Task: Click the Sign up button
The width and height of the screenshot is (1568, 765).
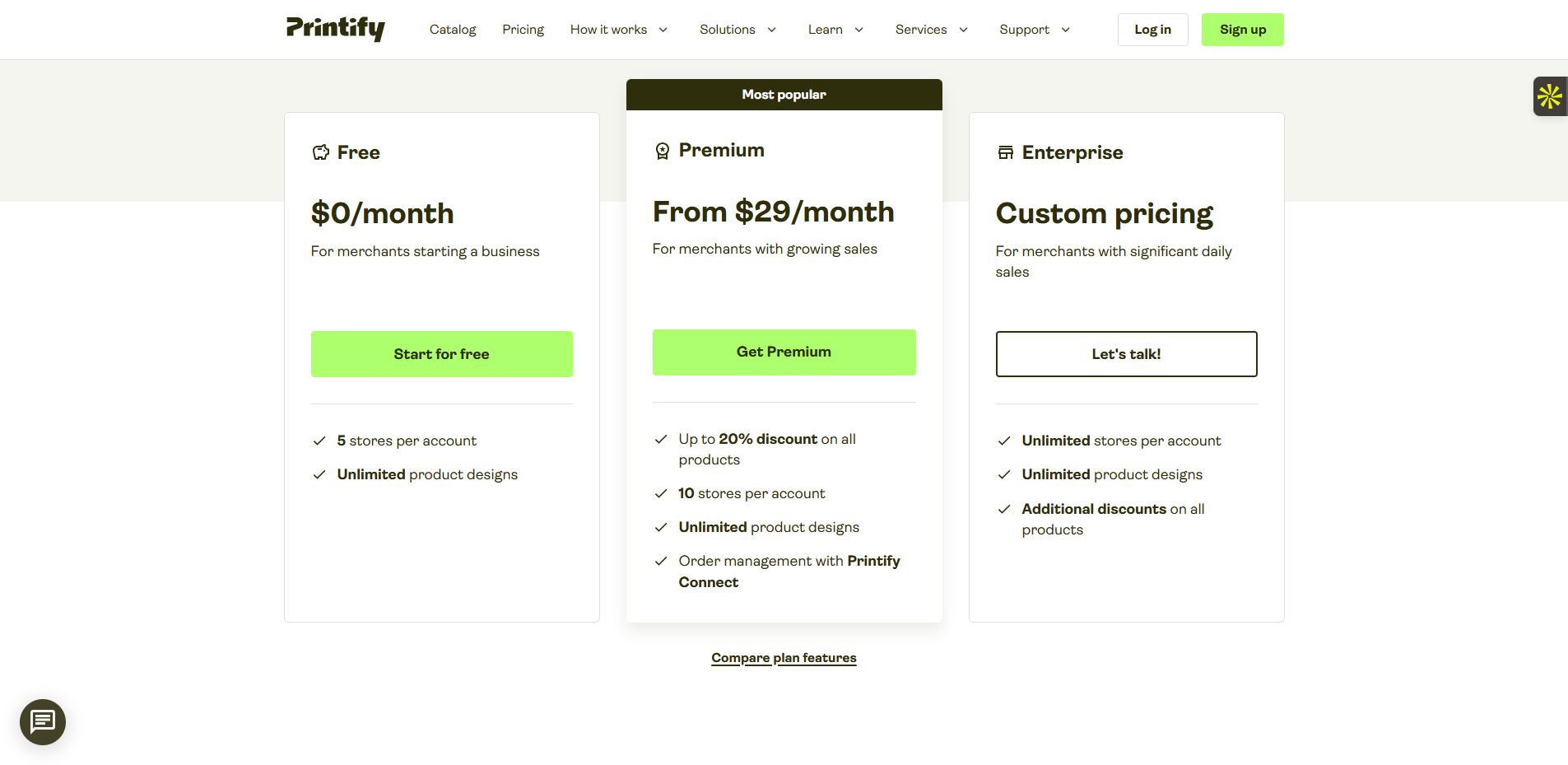Action: [x=1242, y=29]
